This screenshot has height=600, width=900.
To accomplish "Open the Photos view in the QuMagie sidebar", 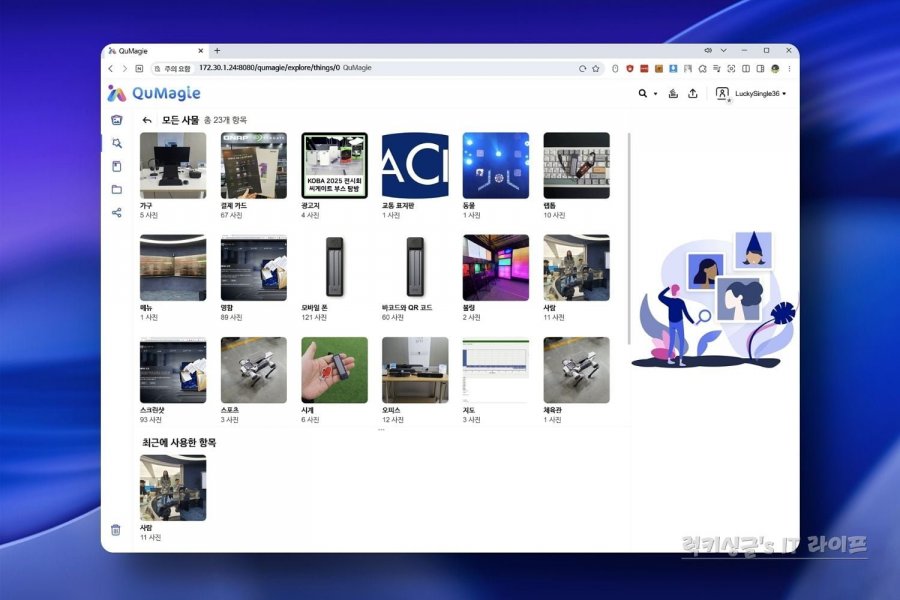I will [117, 120].
